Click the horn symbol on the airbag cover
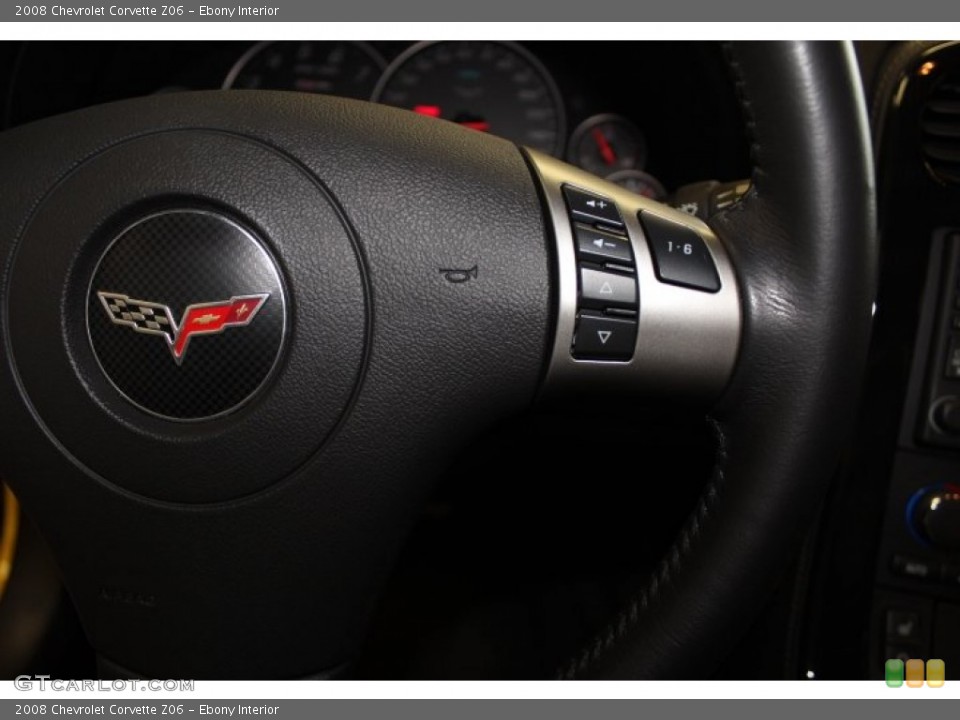The image size is (960, 720). (458, 274)
